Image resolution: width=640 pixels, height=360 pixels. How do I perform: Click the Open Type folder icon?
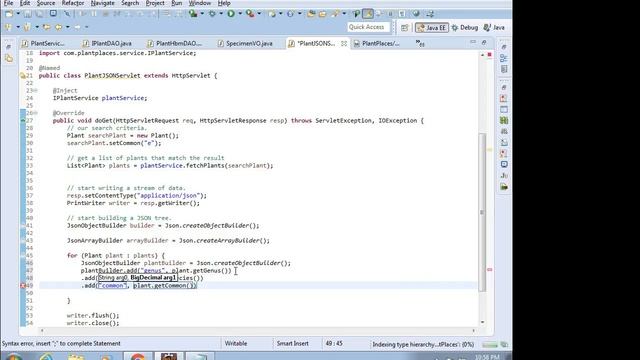(311, 14)
